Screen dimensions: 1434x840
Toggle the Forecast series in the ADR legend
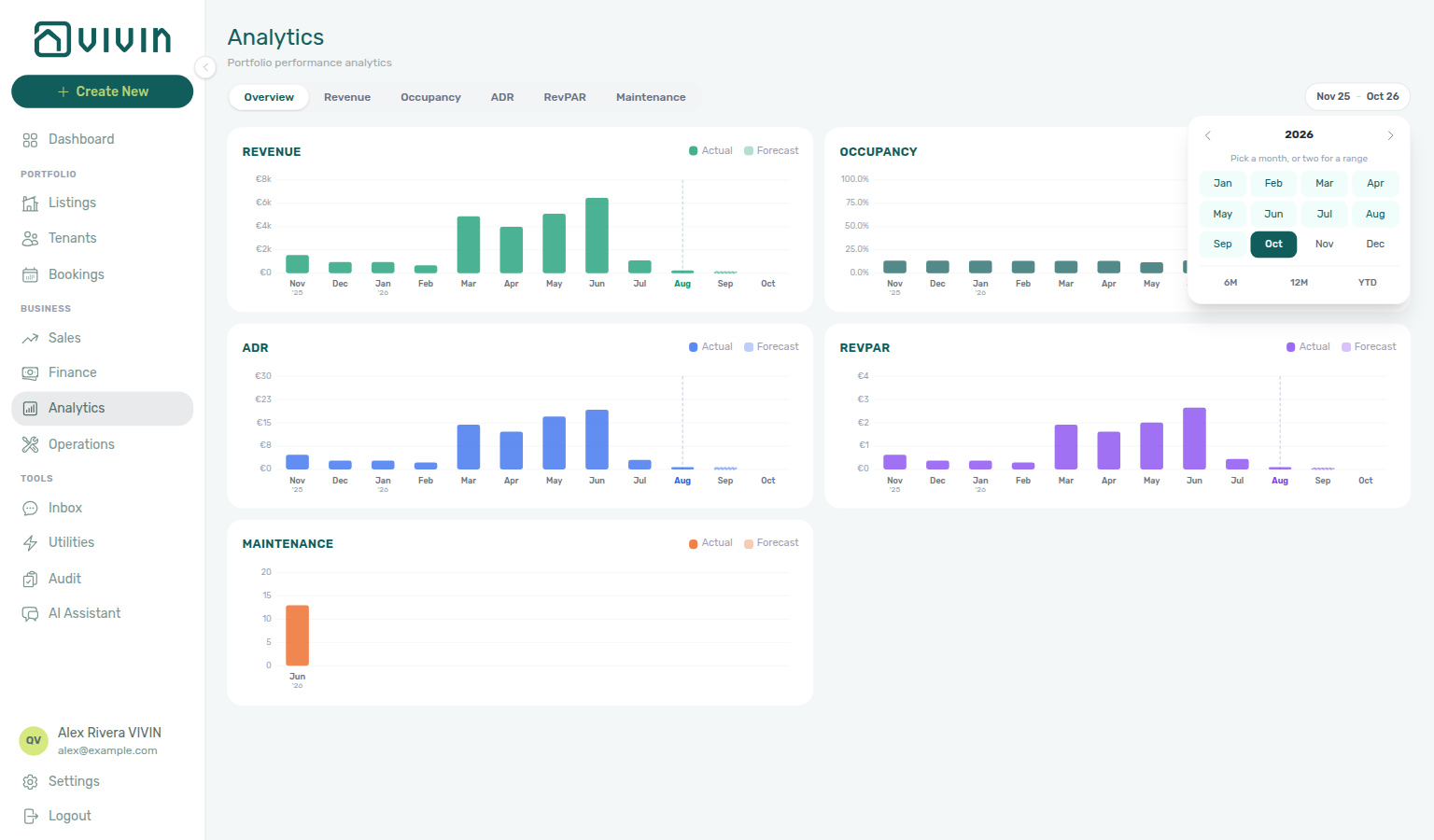coord(771,347)
